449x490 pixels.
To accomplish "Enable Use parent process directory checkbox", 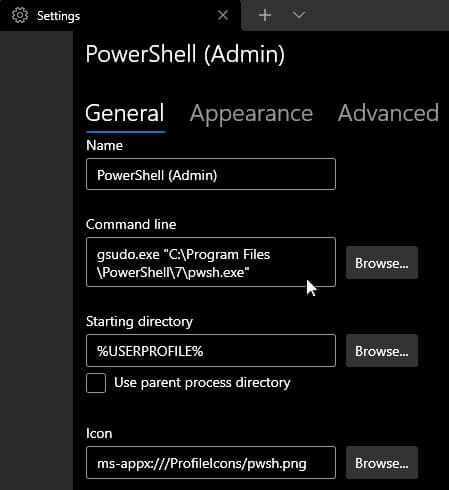I will (96, 383).
